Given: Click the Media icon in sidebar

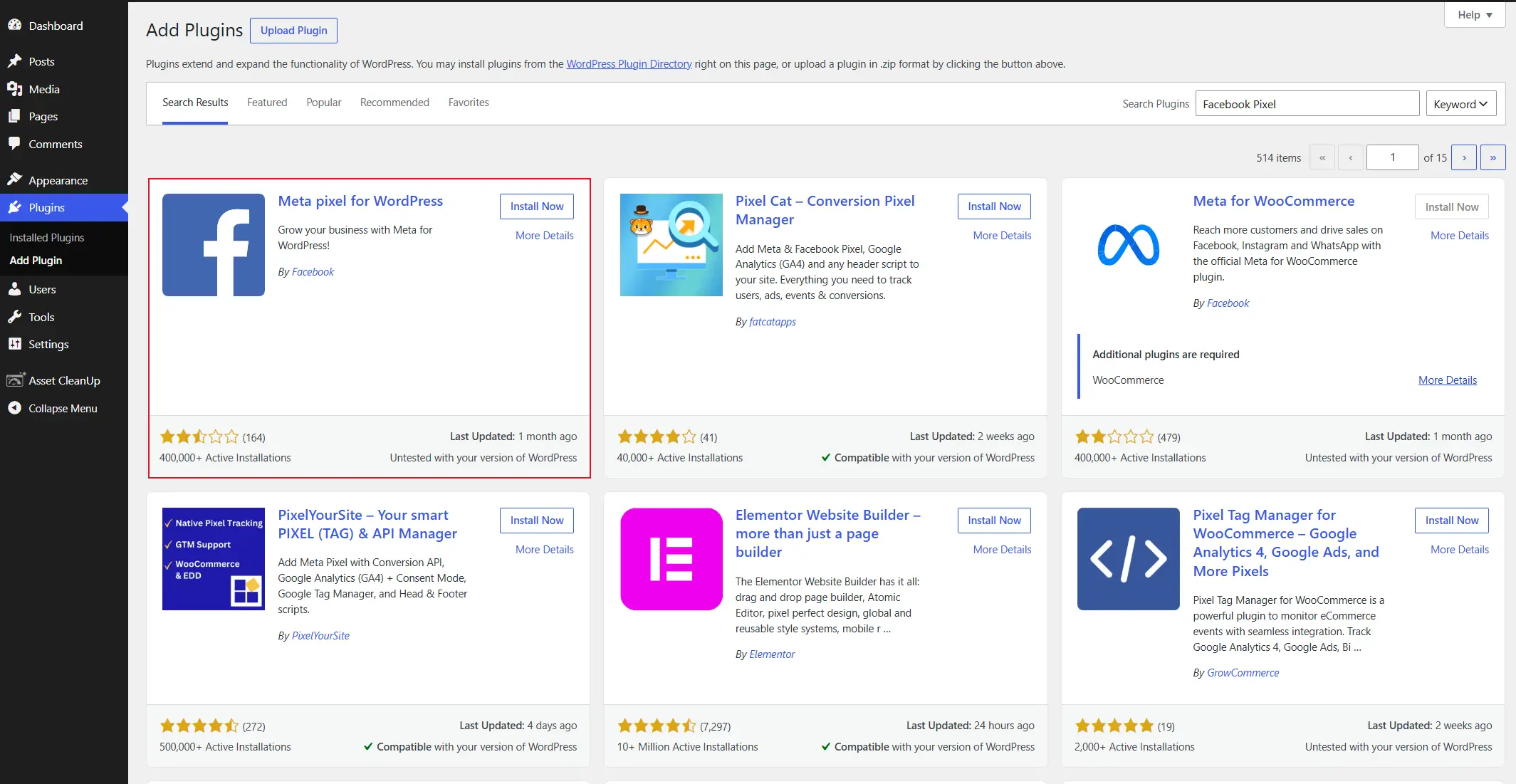Looking at the screenshot, I should 14,89.
